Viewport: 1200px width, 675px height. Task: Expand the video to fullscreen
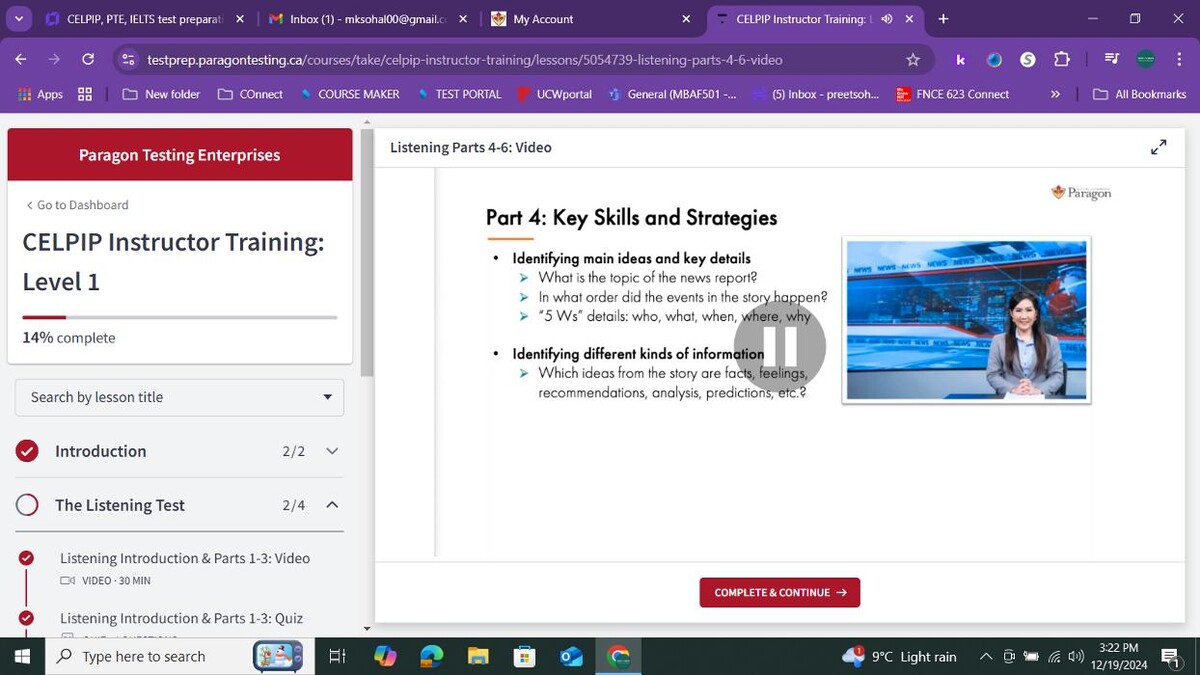(x=1158, y=147)
